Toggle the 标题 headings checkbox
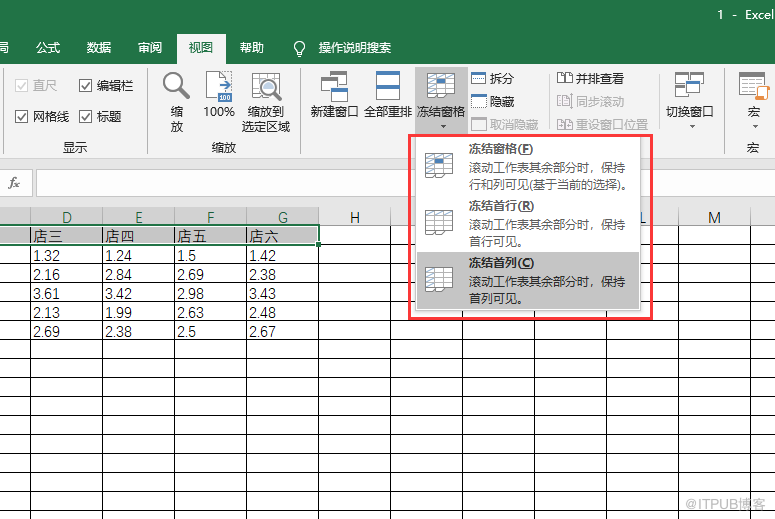Viewport: 775px width, 519px height. (86, 117)
